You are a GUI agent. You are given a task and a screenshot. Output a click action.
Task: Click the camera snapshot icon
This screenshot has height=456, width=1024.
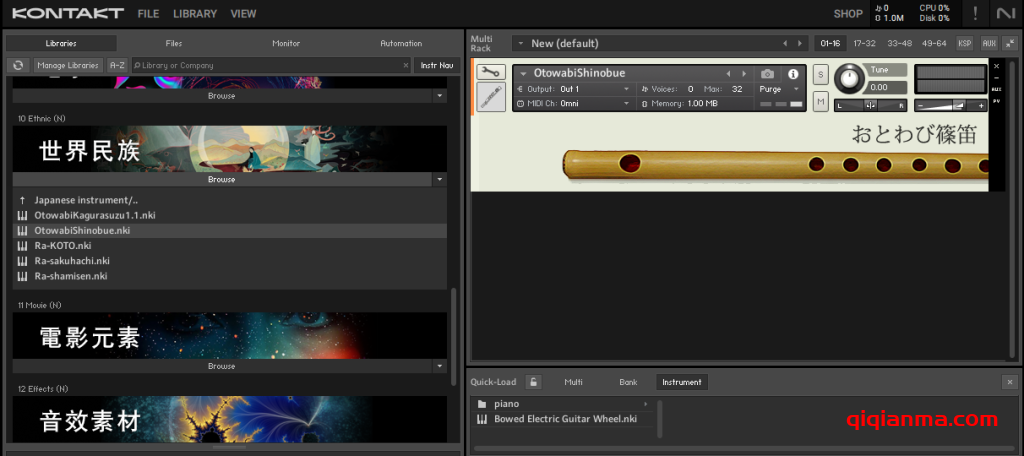[767, 74]
